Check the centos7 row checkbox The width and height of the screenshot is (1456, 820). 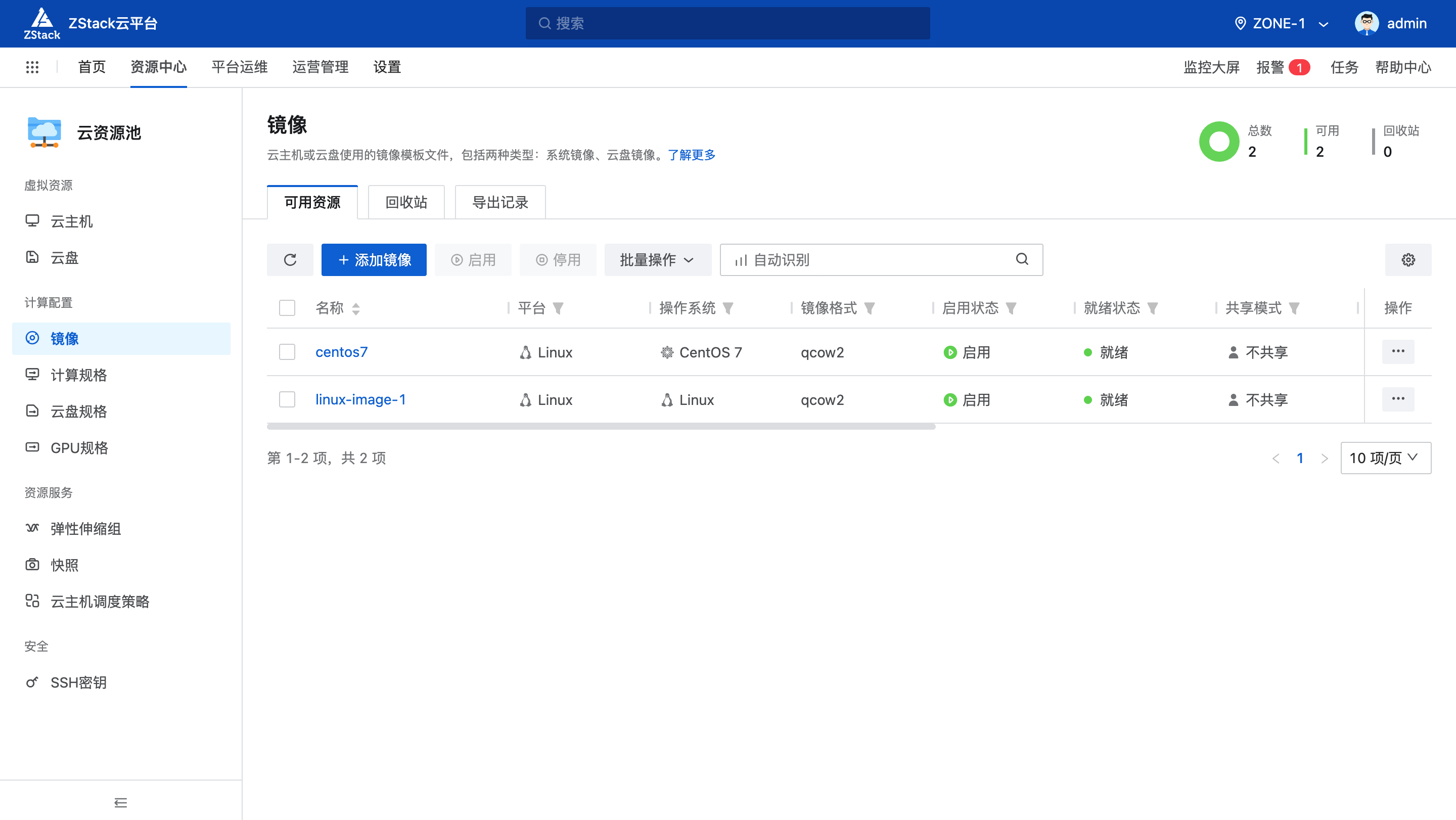click(x=287, y=352)
